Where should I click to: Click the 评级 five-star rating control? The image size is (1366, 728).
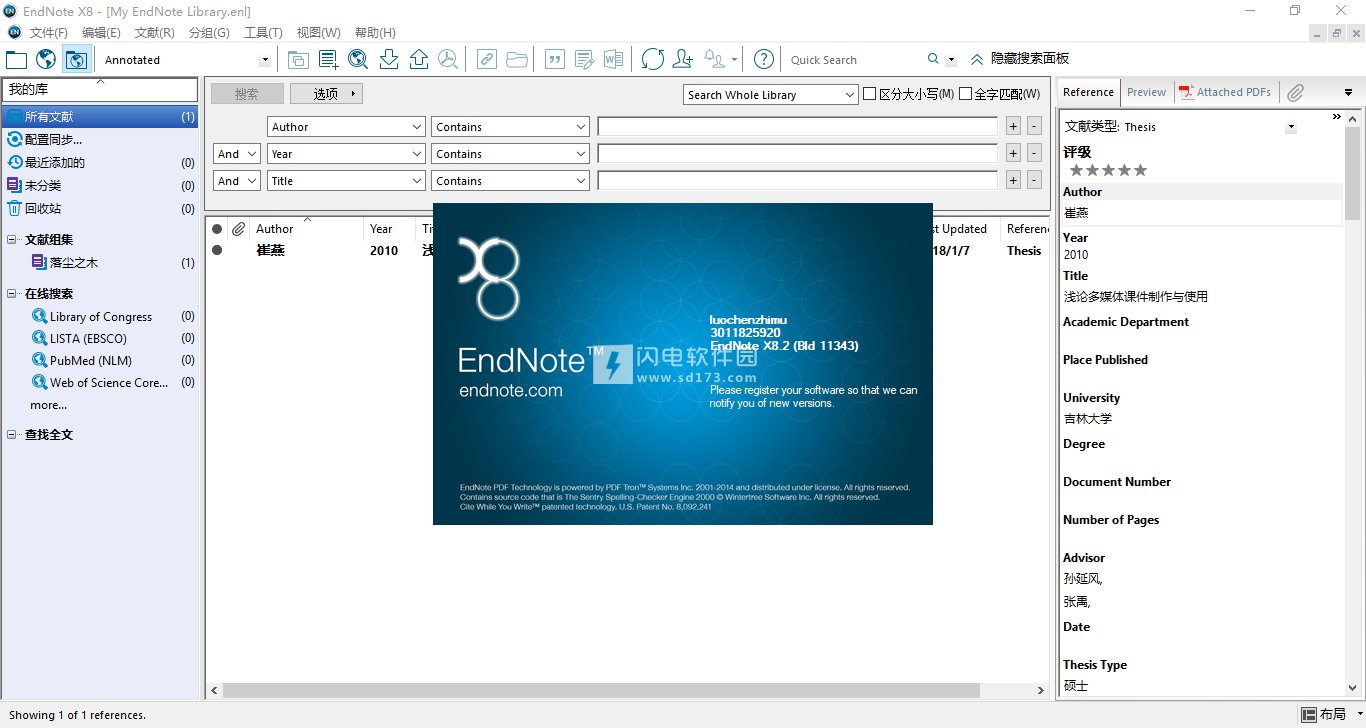tap(1108, 170)
